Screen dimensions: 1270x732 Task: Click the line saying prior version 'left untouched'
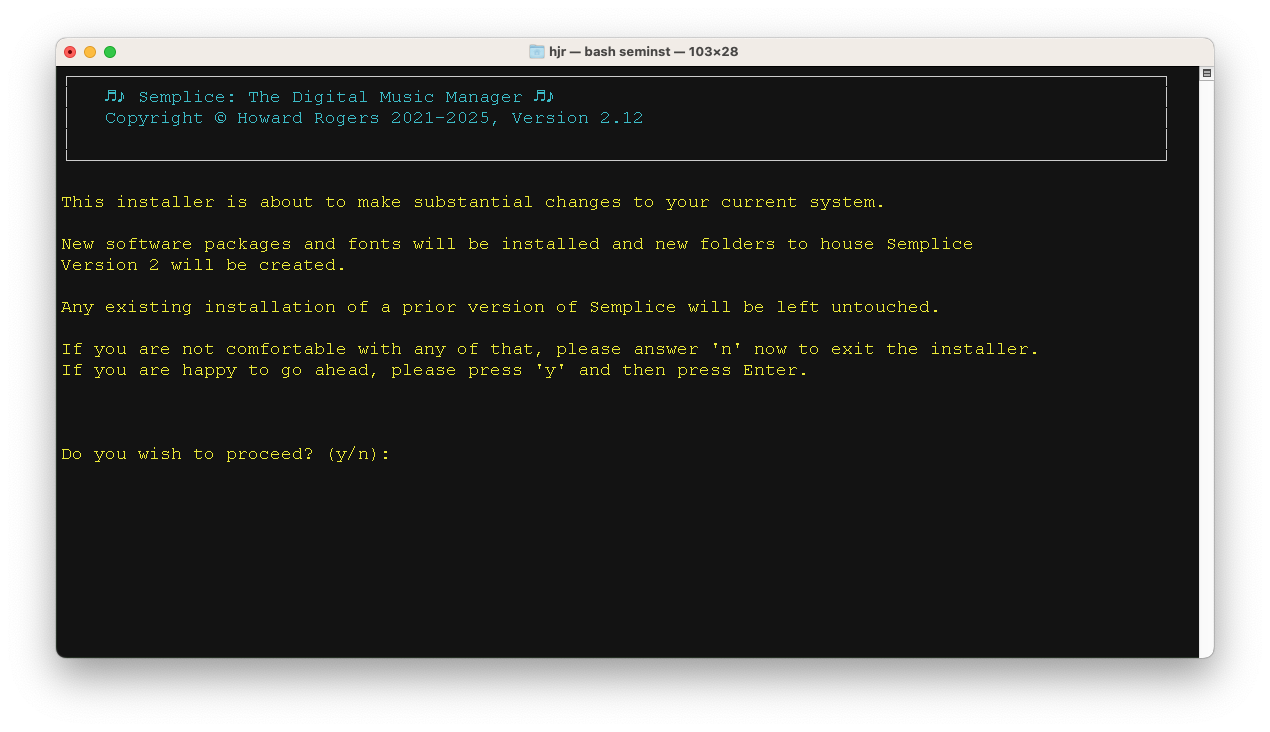(x=500, y=307)
